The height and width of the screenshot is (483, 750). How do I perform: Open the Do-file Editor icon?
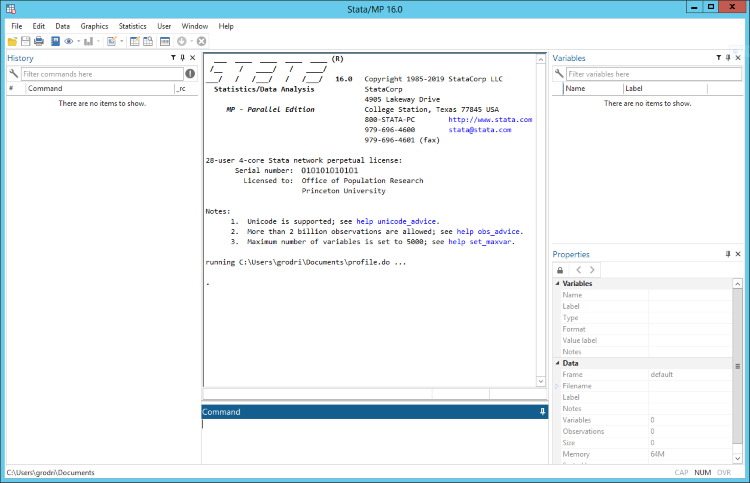pyautogui.click(x=111, y=42)
